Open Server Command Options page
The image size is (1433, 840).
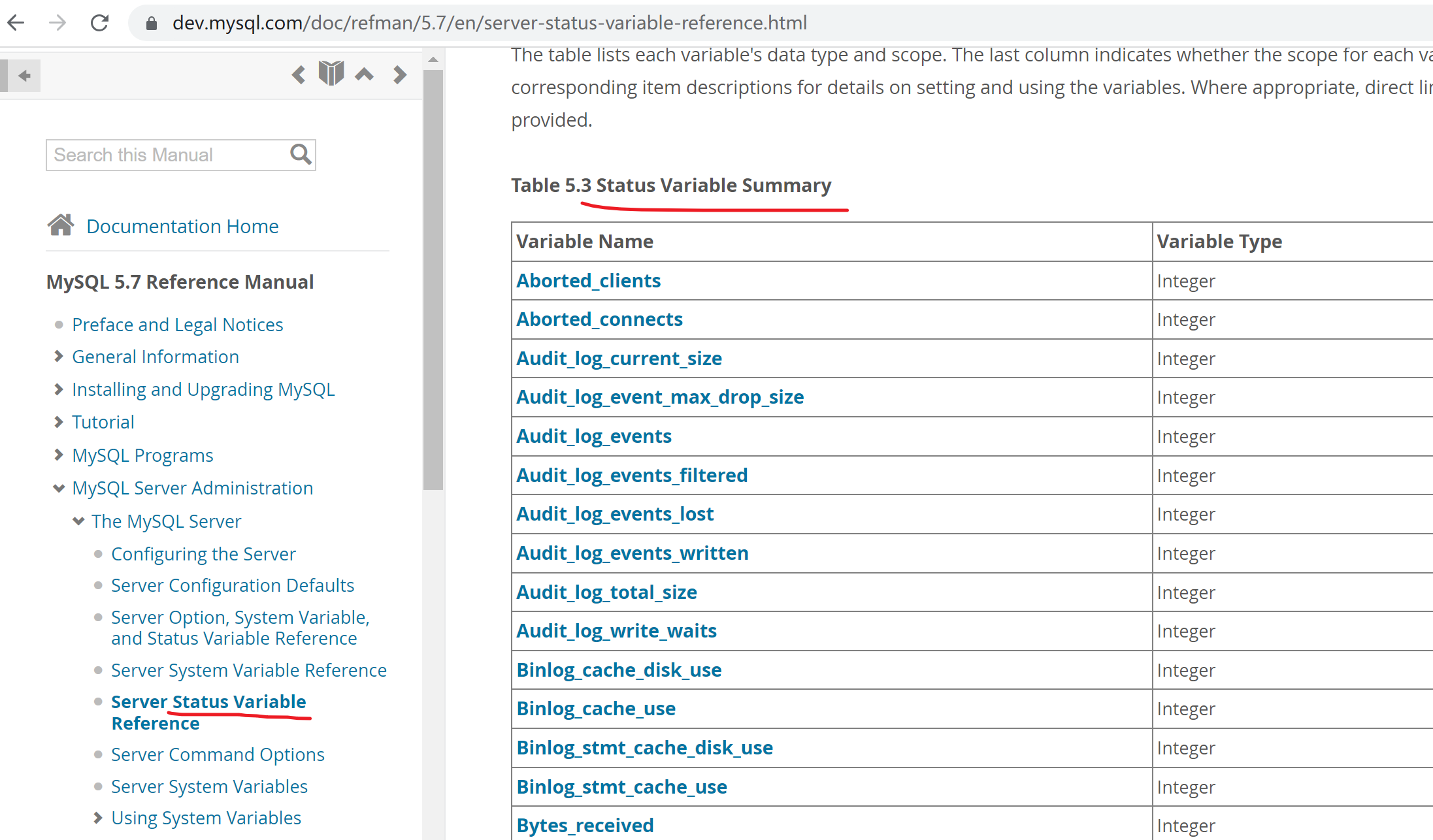pos(218,754)
